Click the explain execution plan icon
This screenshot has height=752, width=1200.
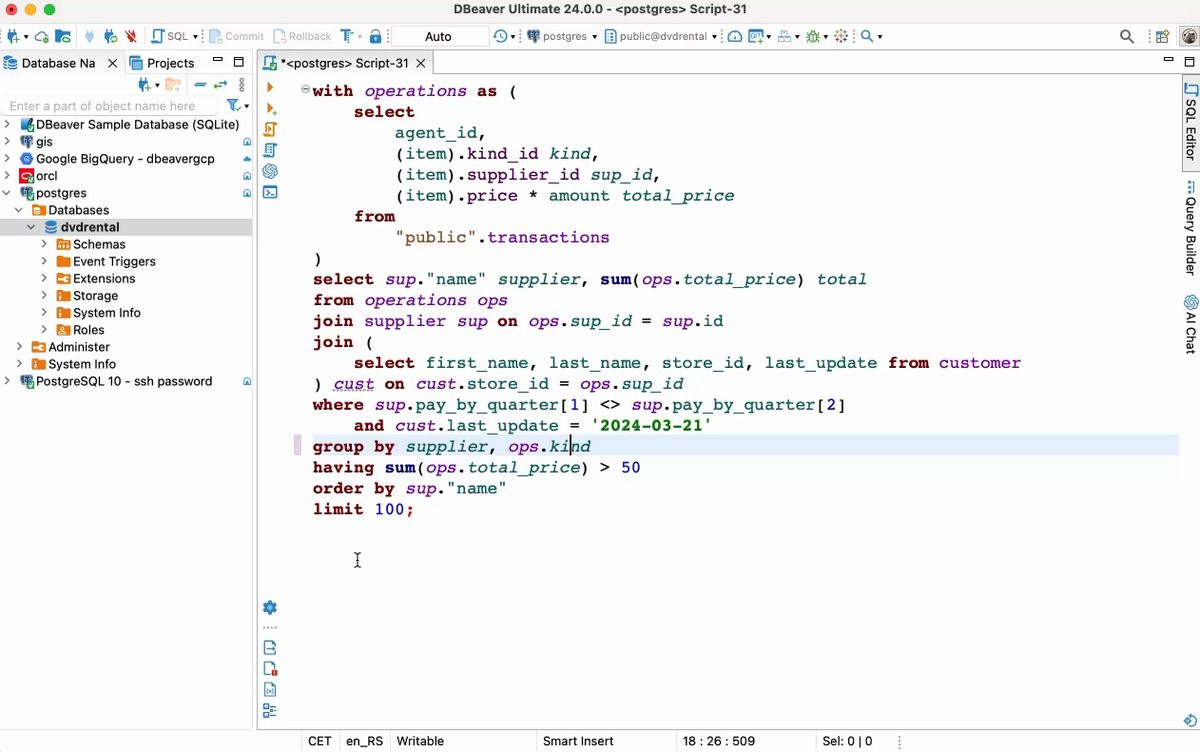pyautogui.click(x=270, y=150)
